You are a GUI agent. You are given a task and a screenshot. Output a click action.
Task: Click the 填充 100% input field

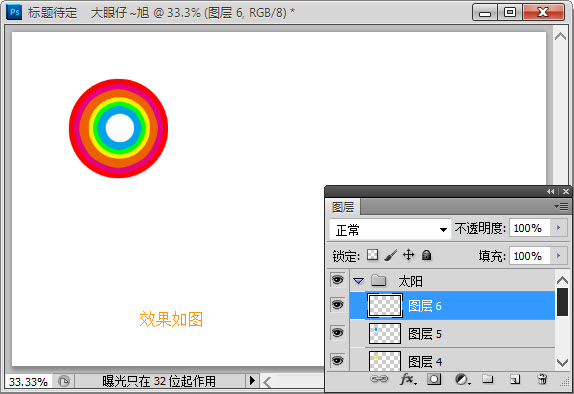point(530,256)
